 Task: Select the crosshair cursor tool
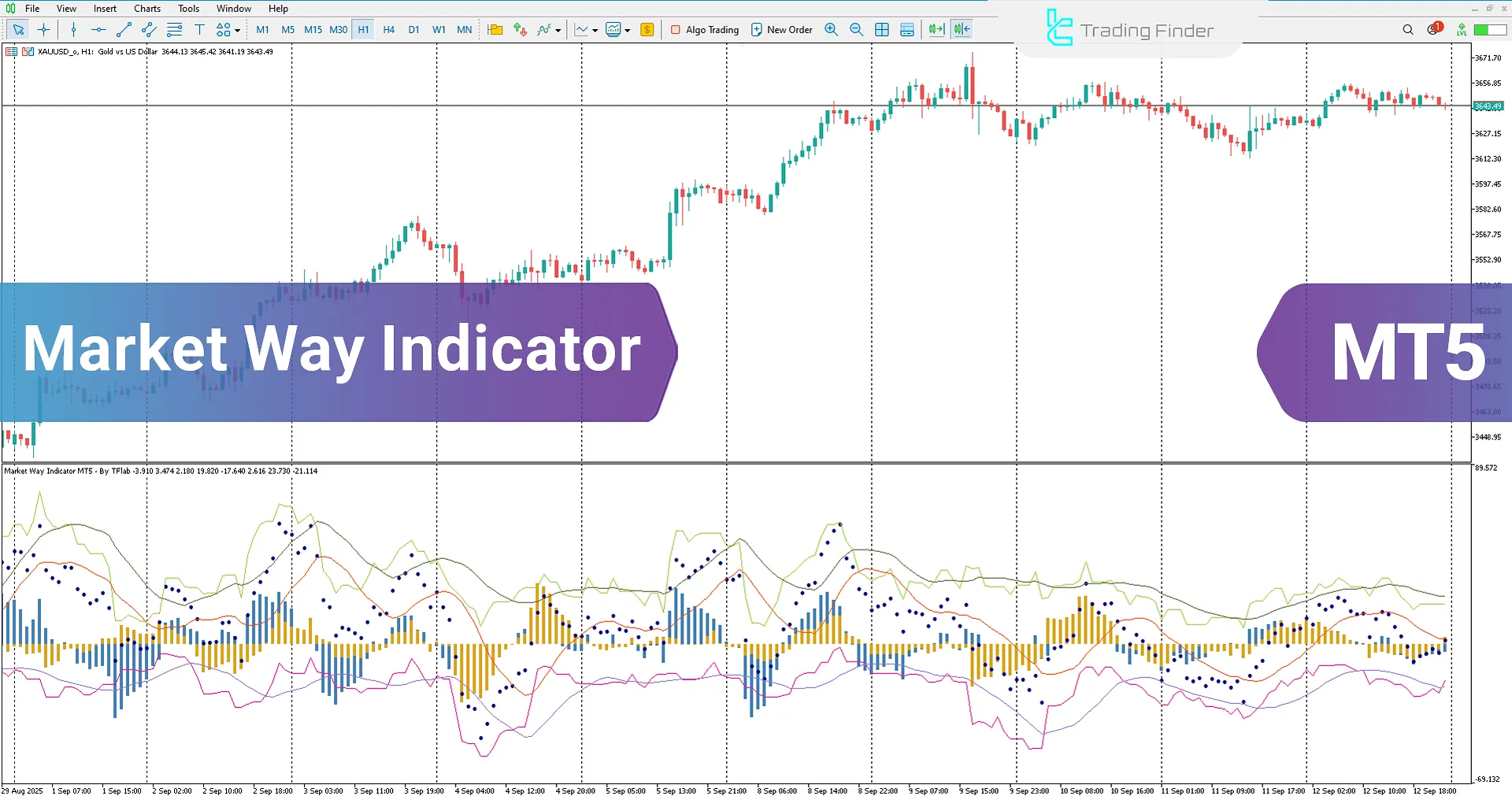coord(43,30)
